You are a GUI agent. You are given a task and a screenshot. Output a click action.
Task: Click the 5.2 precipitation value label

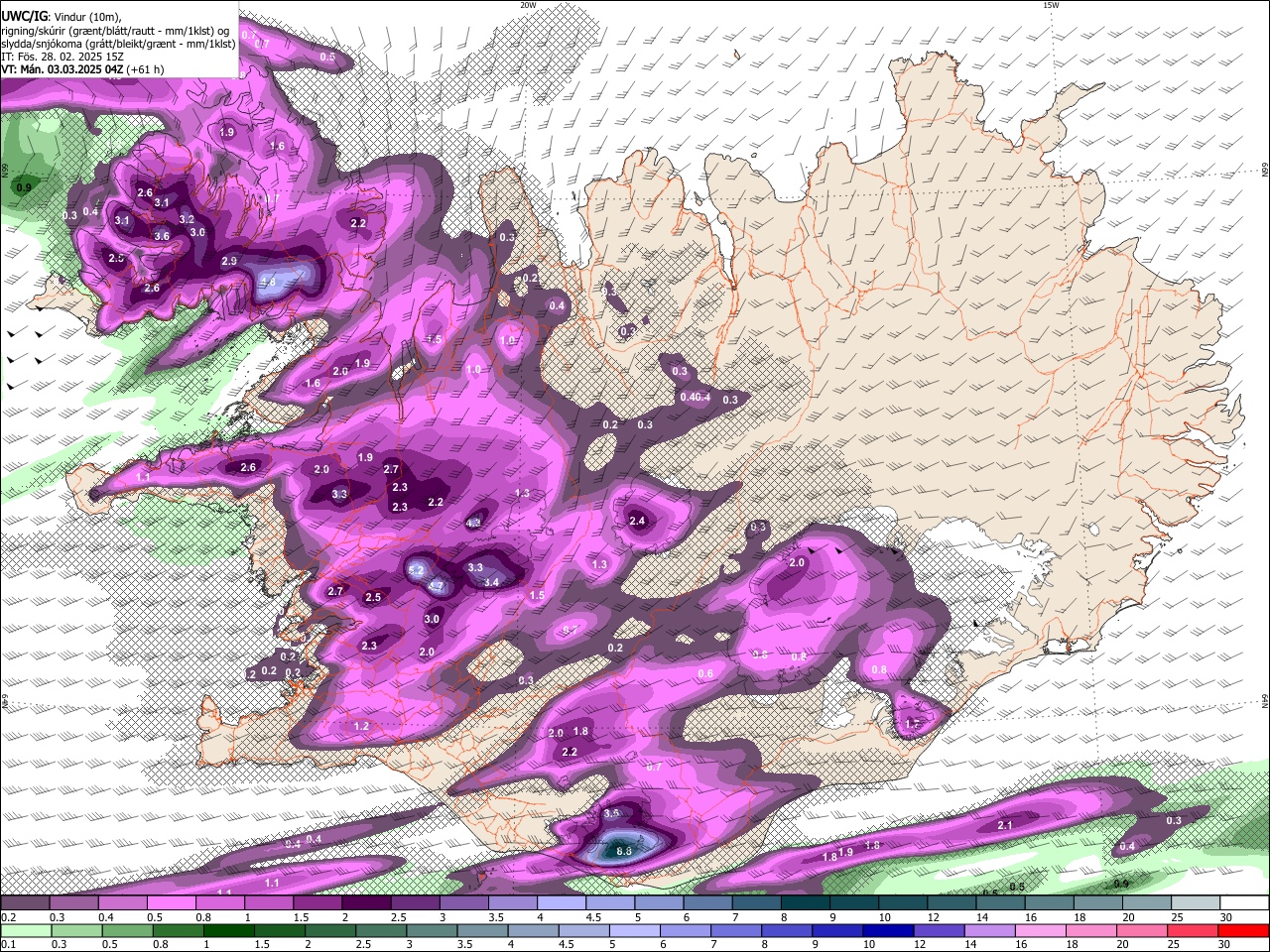click(x=417, y=570)
